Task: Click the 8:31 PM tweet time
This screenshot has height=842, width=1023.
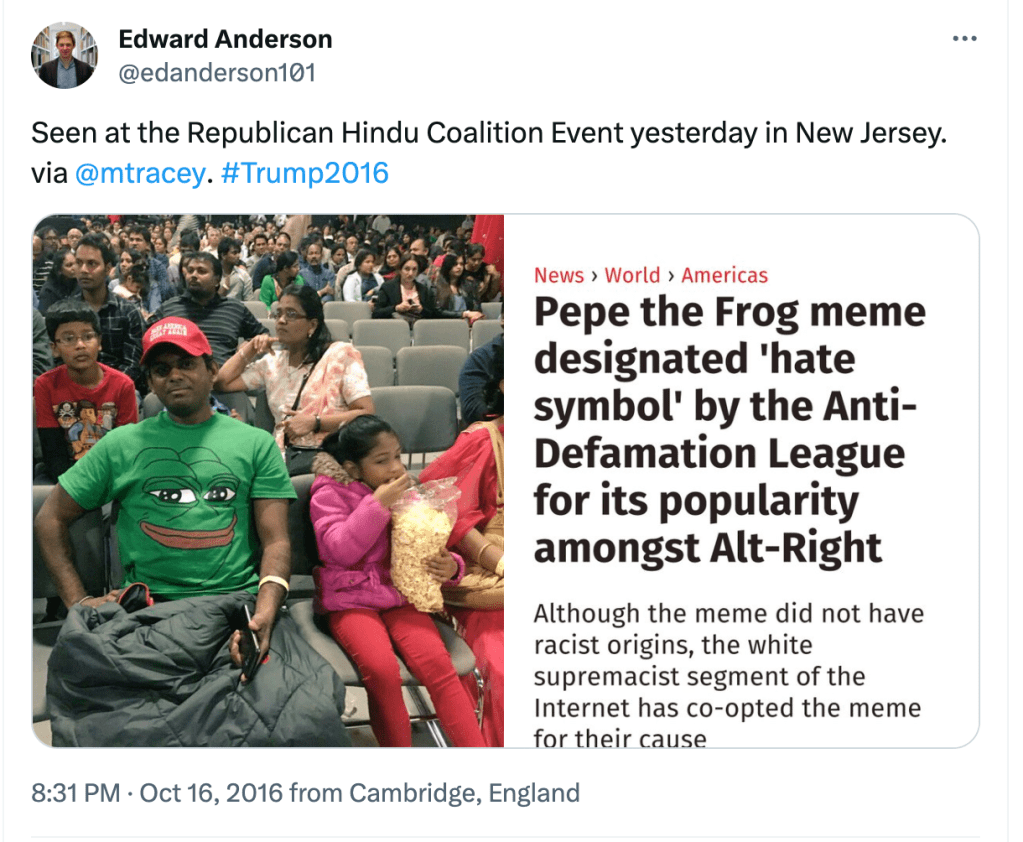Action: tap(75, 794)
